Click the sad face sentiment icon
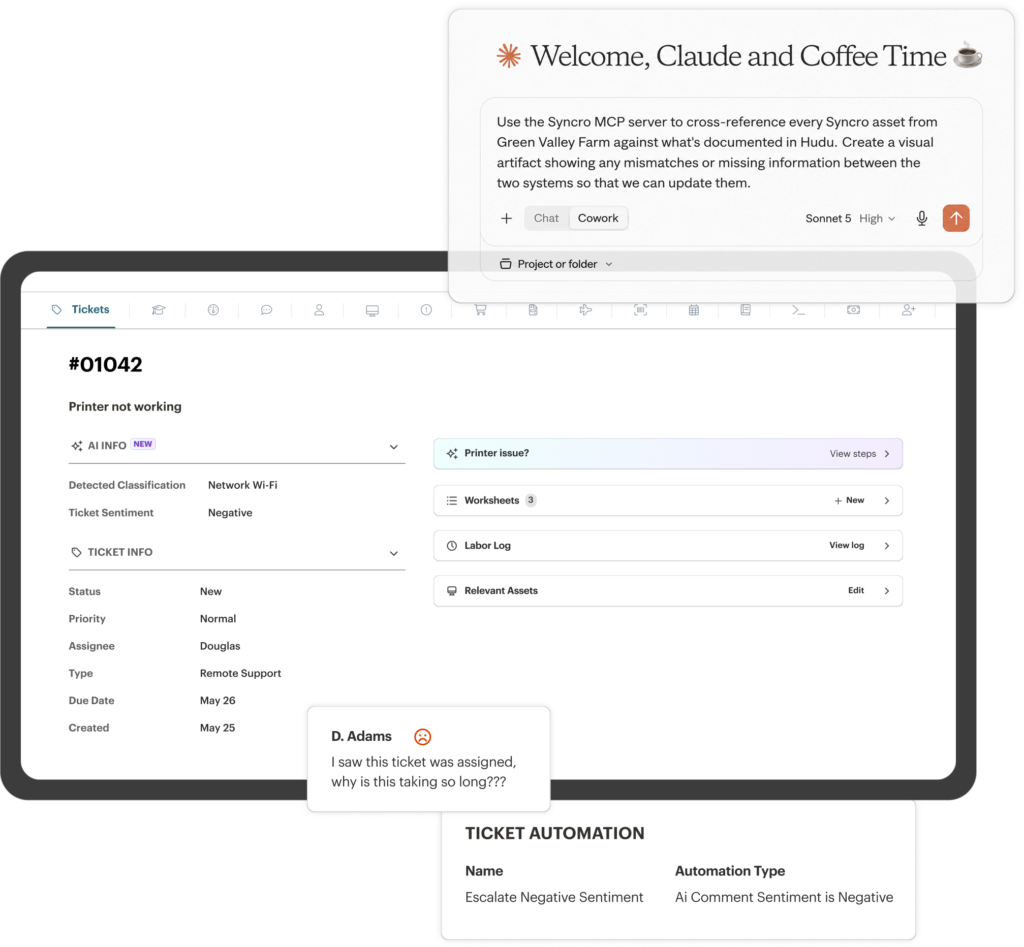 (x=423, y=737)
